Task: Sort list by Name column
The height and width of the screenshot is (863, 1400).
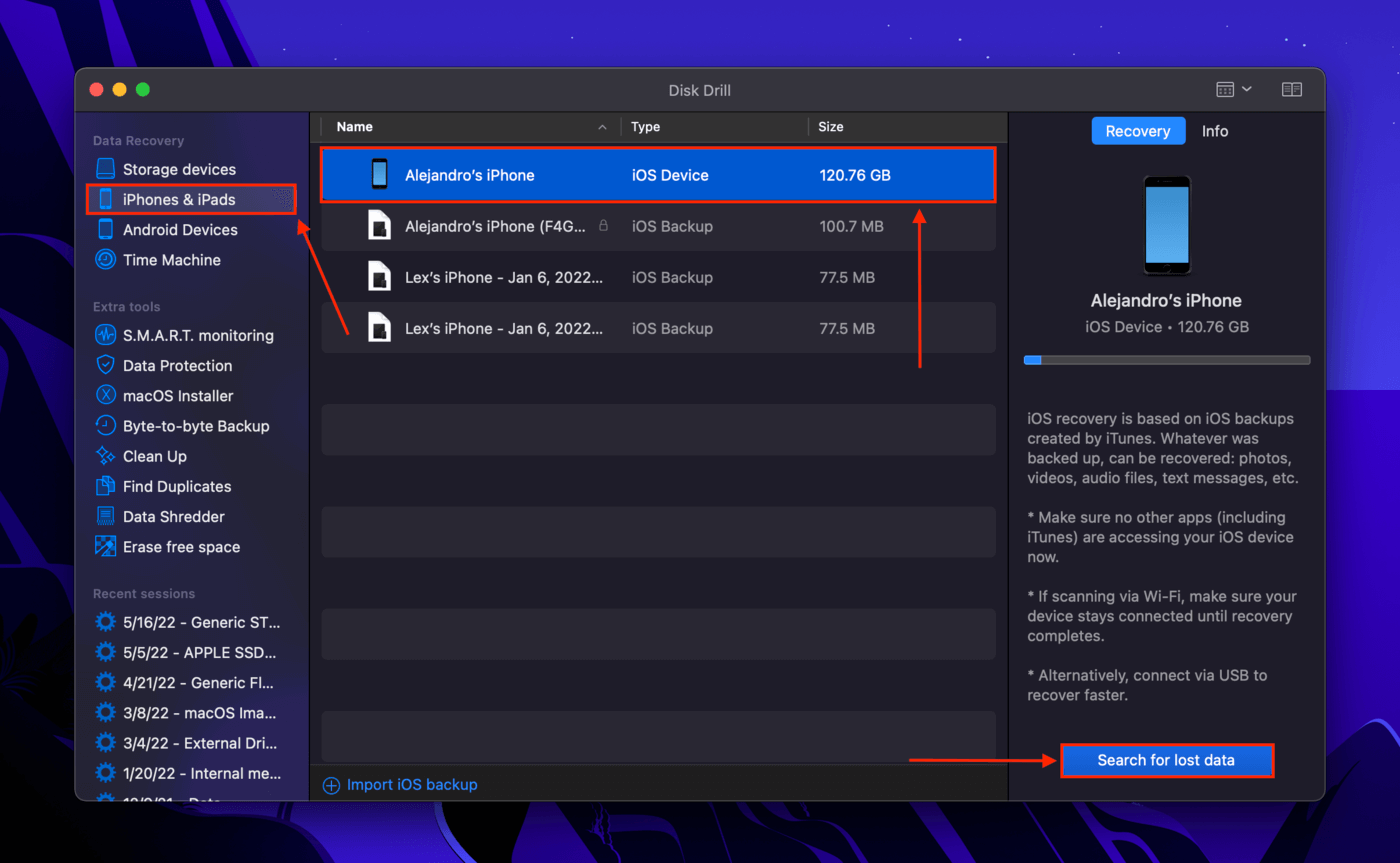Action: tap(471, 127)
